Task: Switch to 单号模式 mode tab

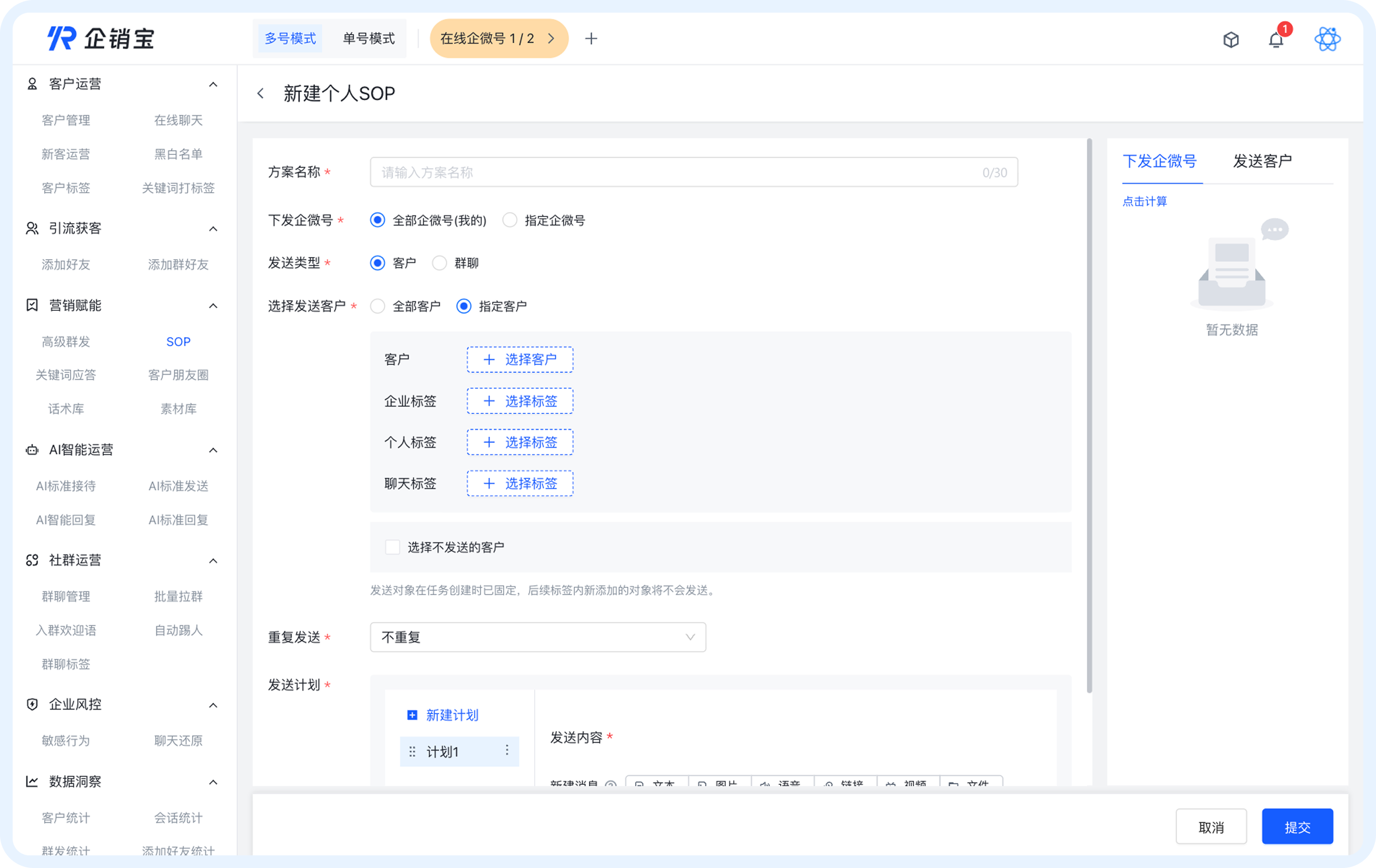Action: [x=368, y=38]
